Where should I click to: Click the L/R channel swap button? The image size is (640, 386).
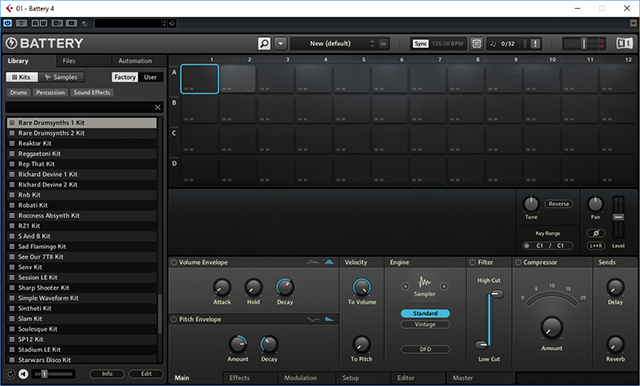coord(596,246)
